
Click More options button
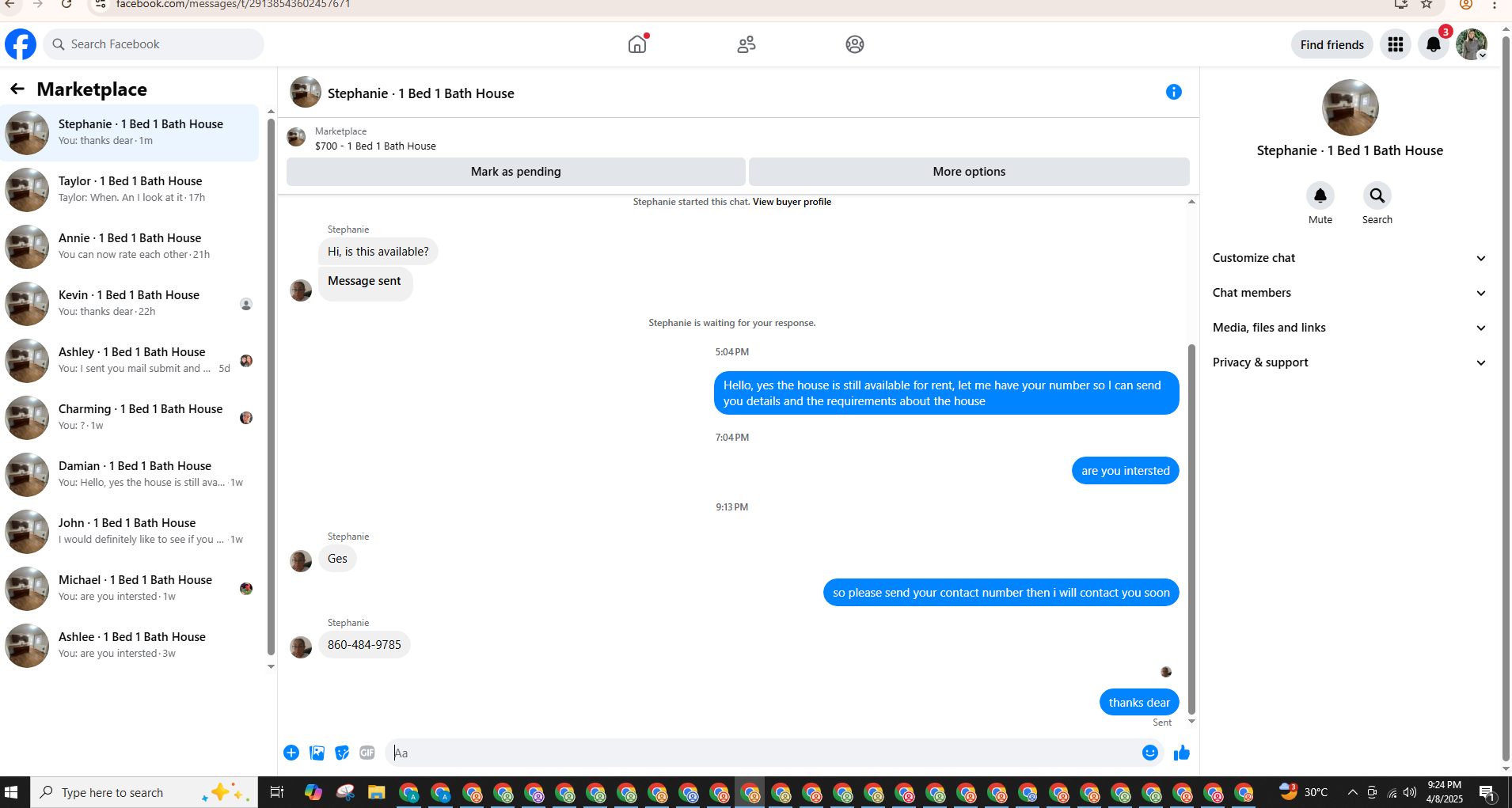(969, 172)
